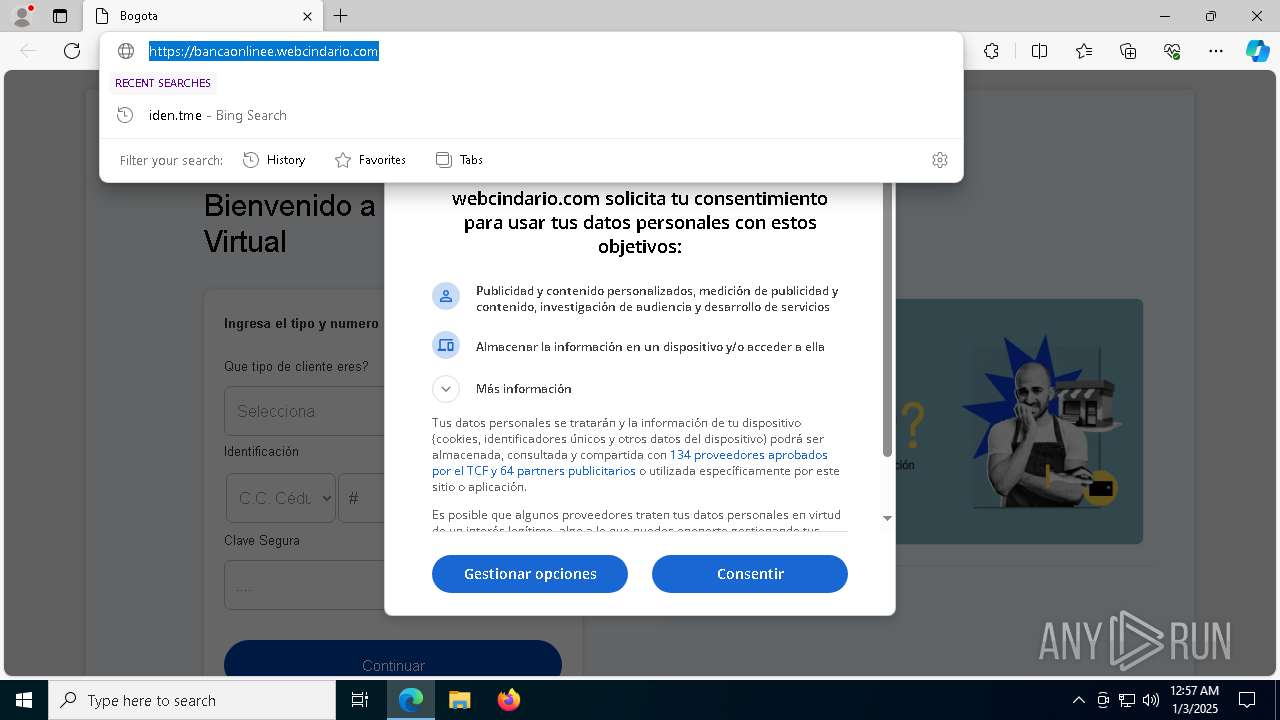Select the iden.tme Bing Search suggestion

click(x=531, y=115)
